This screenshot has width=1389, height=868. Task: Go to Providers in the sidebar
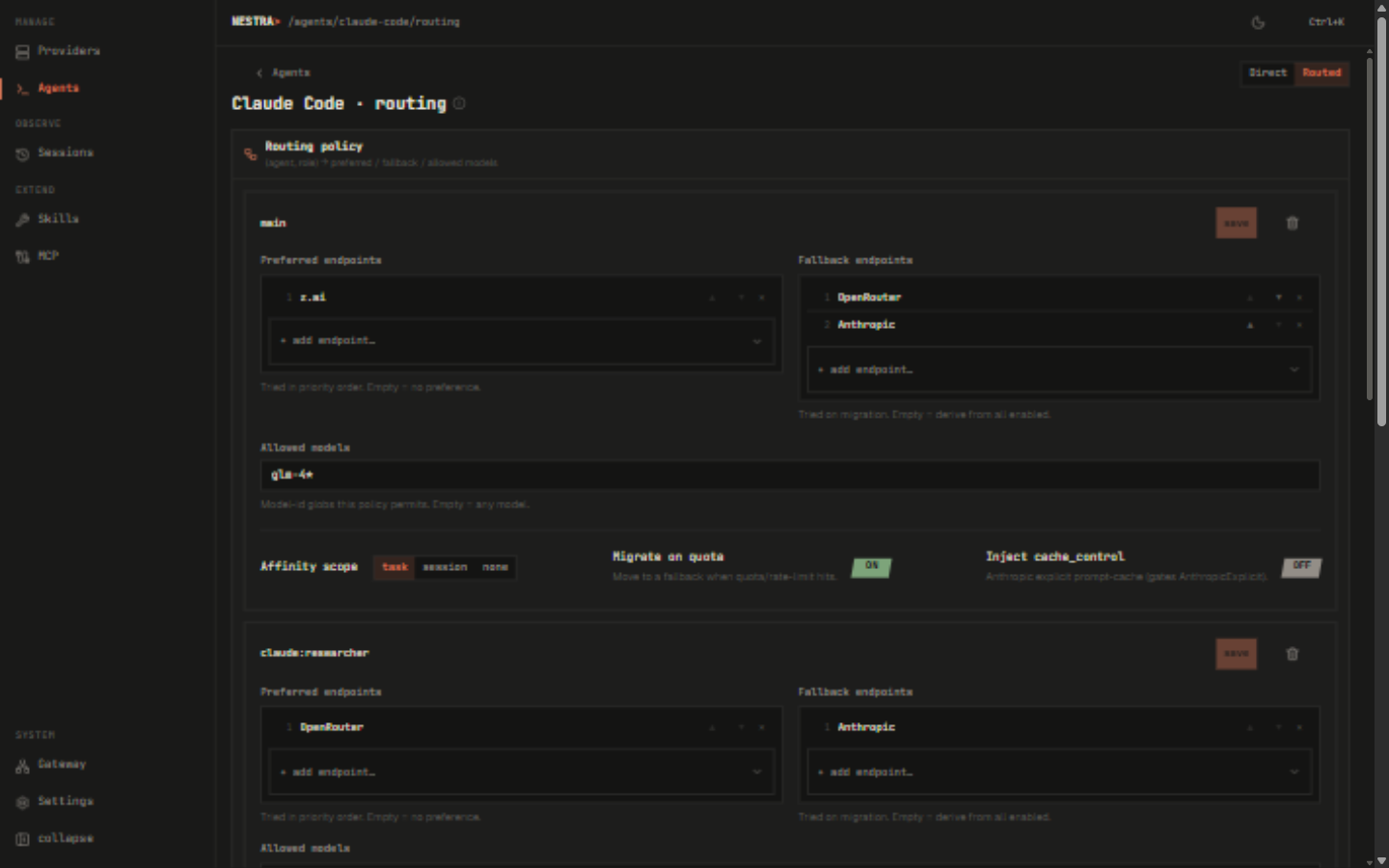(68, 51)
